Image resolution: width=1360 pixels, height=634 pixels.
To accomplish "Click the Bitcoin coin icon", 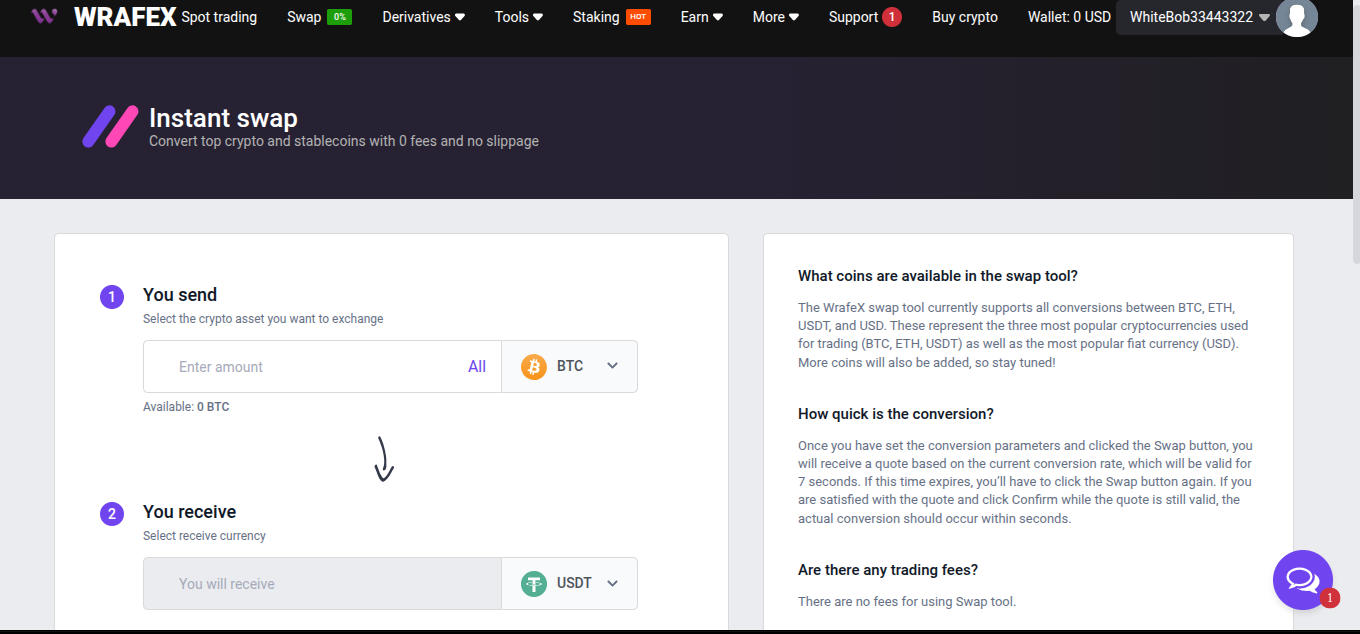I will [534, 366].
